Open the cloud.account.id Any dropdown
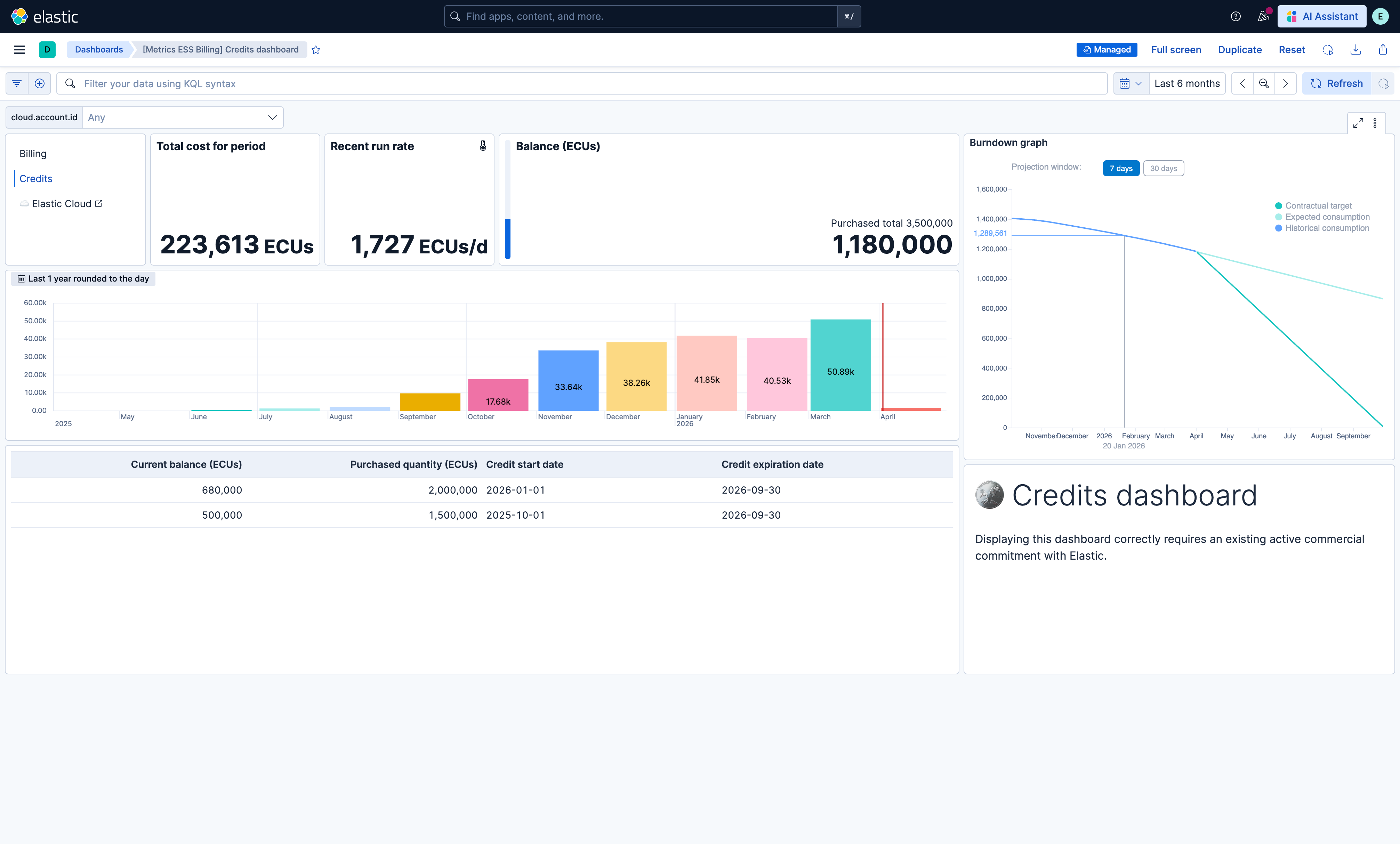 [x=183, y=117]
